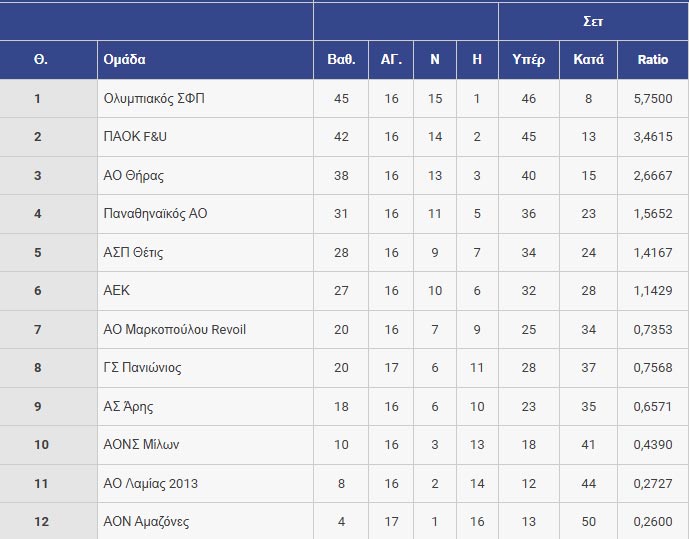Open Παναθηναϊκός ΑΟ team entry
Viewport: 689px width, 539px height.
(155, 214)
